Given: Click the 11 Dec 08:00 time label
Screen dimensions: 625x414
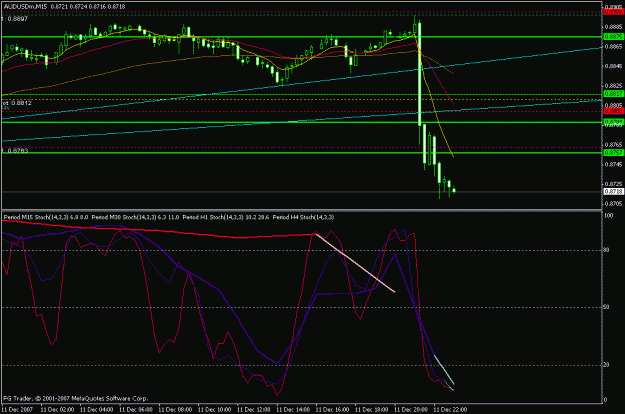Looking at the screenshot, I should (x=175, y=409).
